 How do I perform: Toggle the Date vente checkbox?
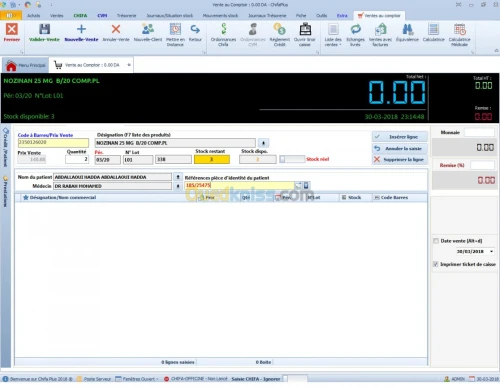[436, 241]
